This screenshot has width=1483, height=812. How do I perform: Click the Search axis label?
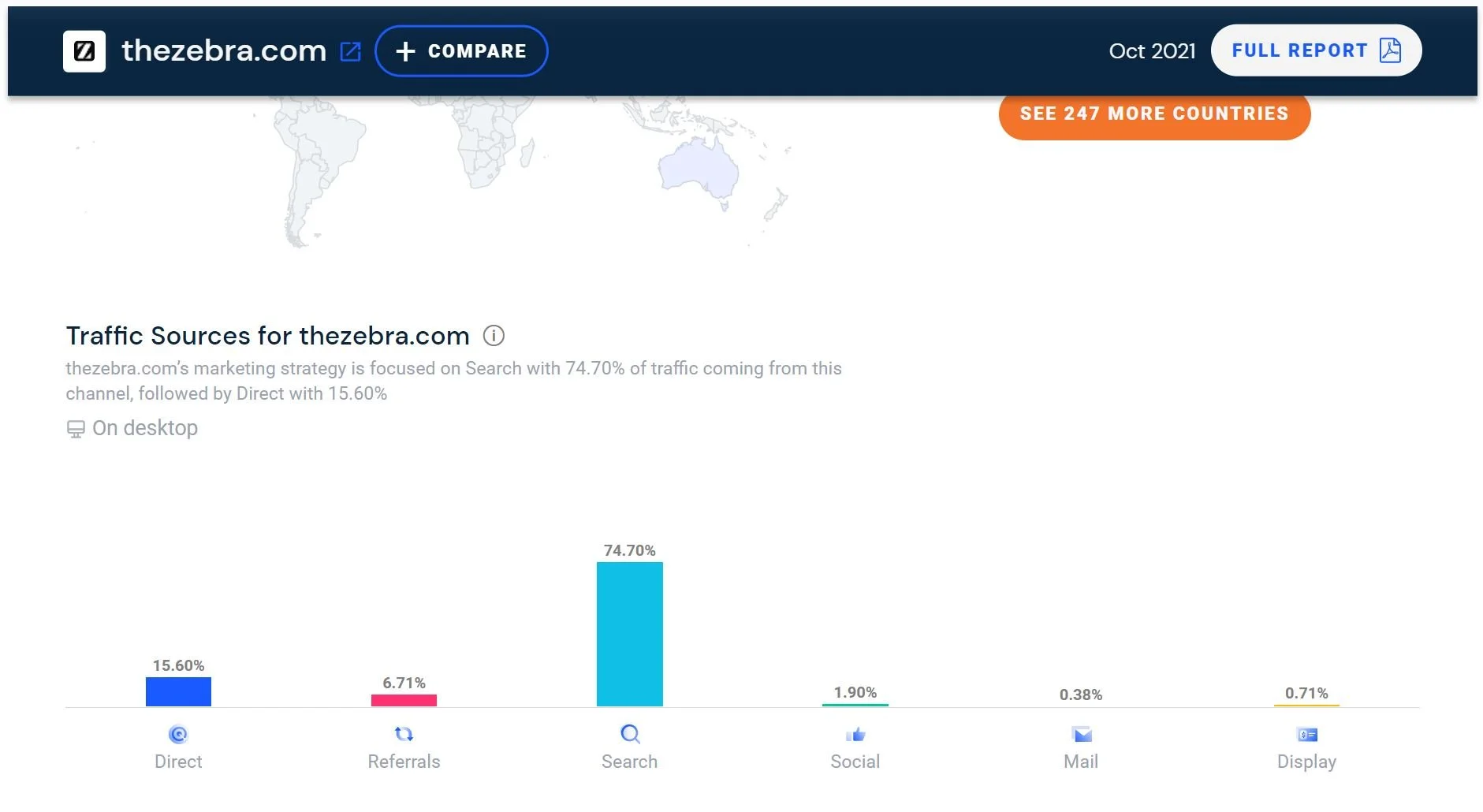(x=629, y=762)
